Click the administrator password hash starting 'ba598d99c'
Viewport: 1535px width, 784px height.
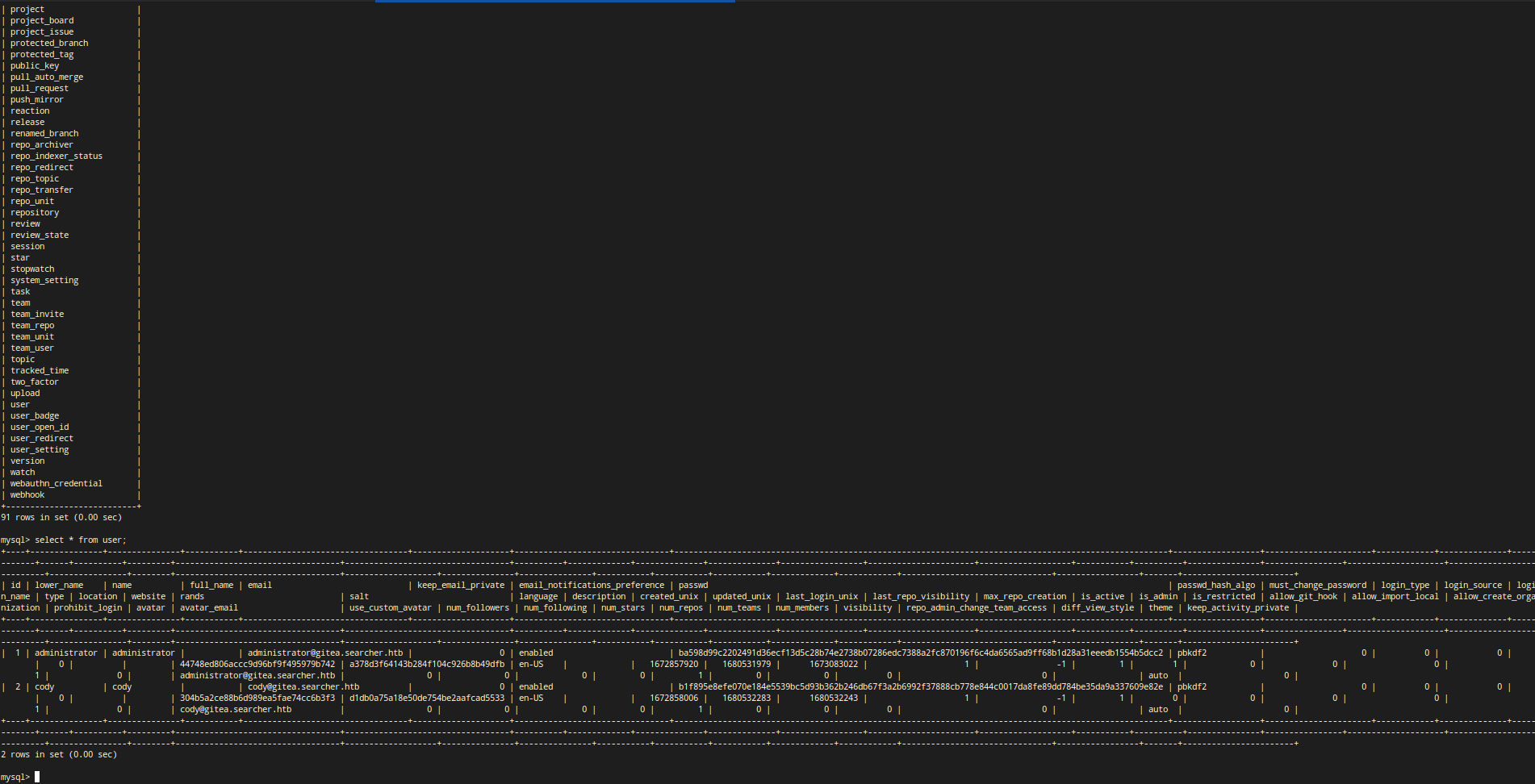point(920,653)
